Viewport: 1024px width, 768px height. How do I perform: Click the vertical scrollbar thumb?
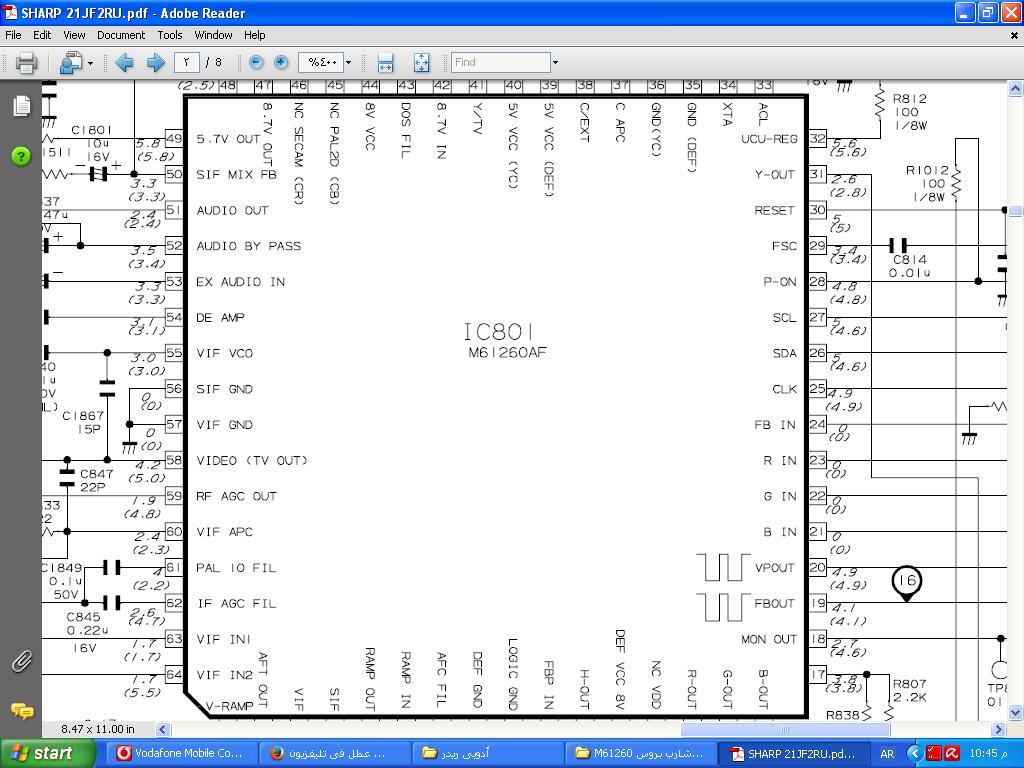pos(1016,210)
